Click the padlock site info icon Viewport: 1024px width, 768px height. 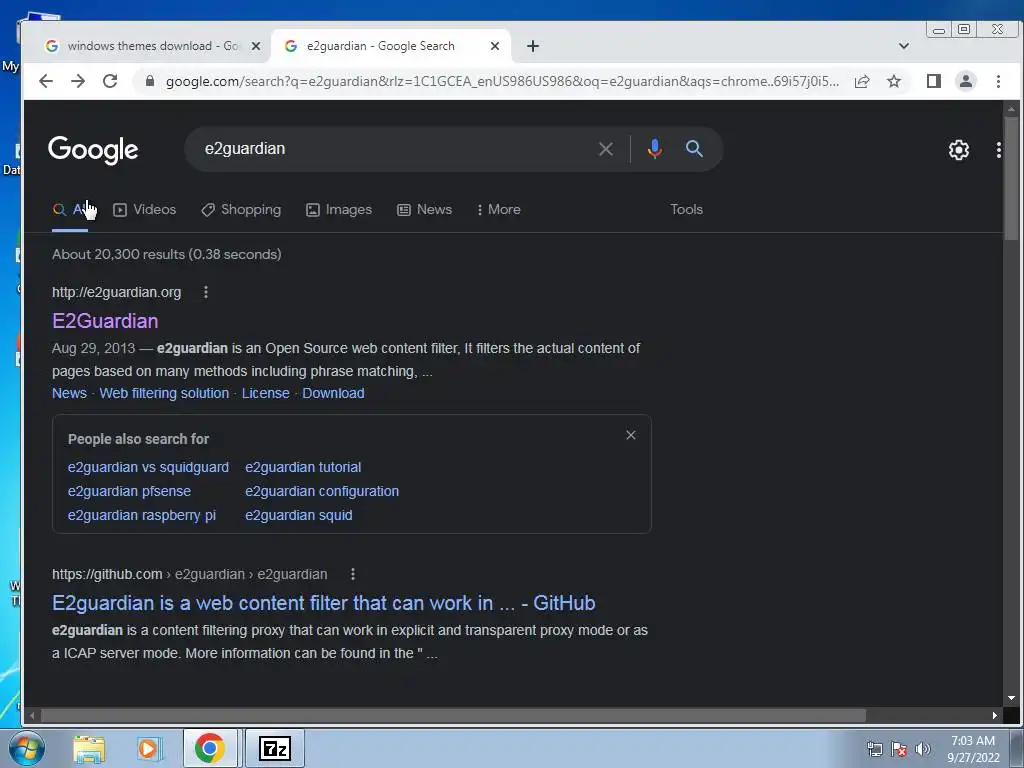pyautogui.click(x=150, y=81)
